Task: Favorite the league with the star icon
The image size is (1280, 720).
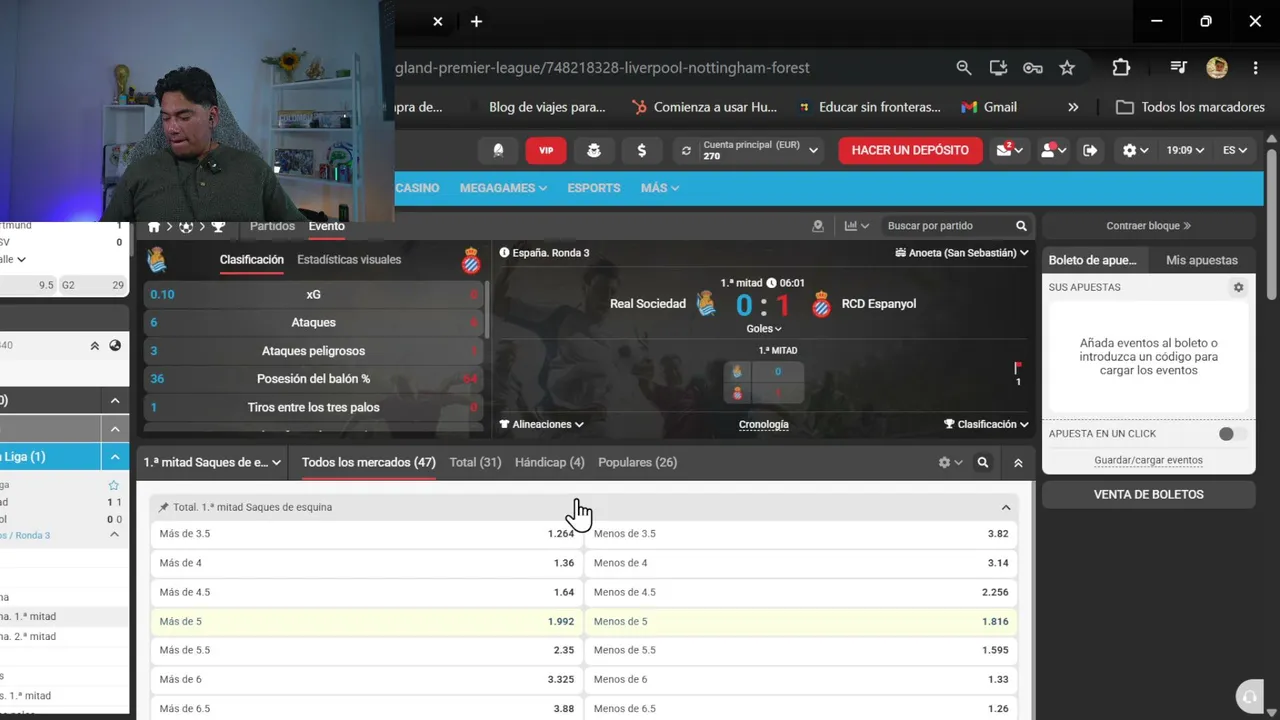Action: 114,485
